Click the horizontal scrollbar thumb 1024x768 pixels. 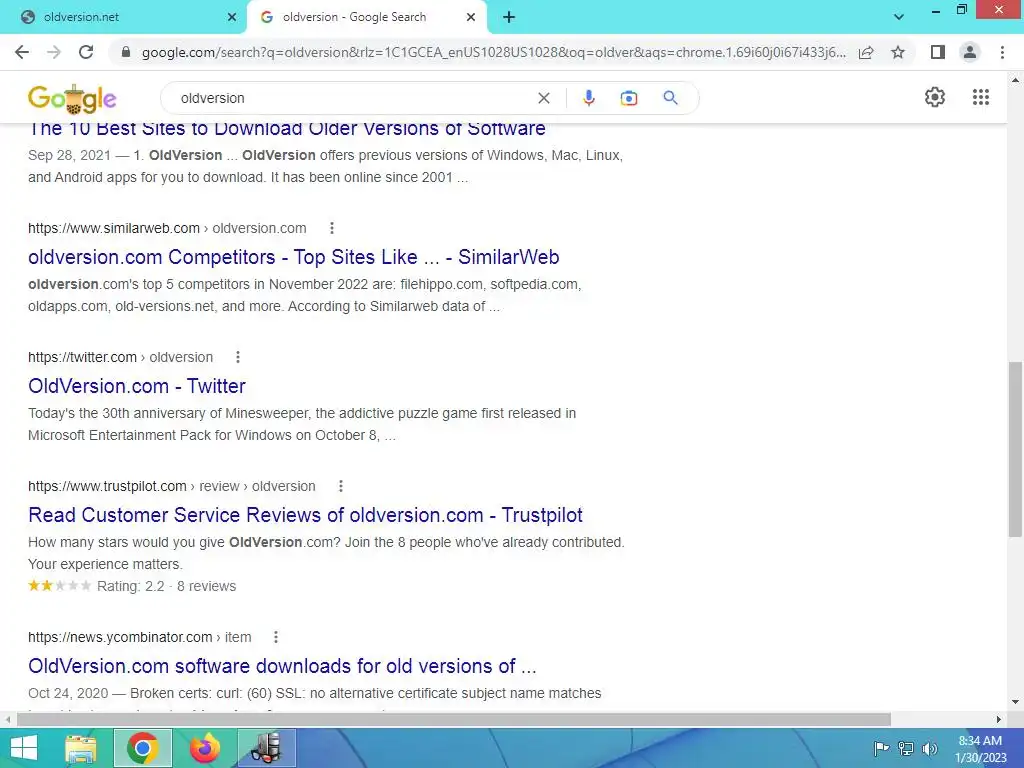[454, 719]
